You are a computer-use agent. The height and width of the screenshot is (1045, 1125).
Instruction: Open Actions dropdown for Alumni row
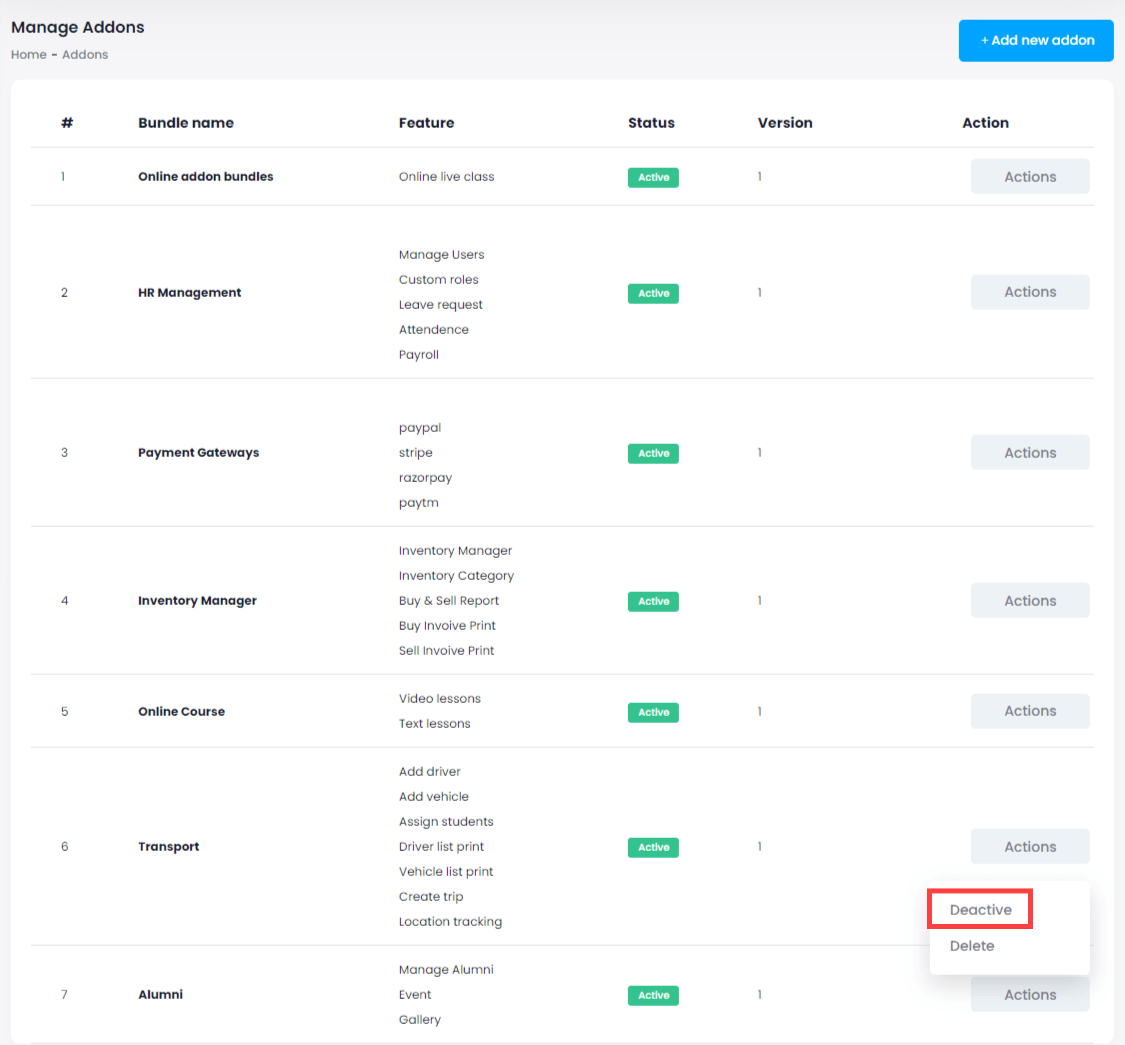[1029, 996]
